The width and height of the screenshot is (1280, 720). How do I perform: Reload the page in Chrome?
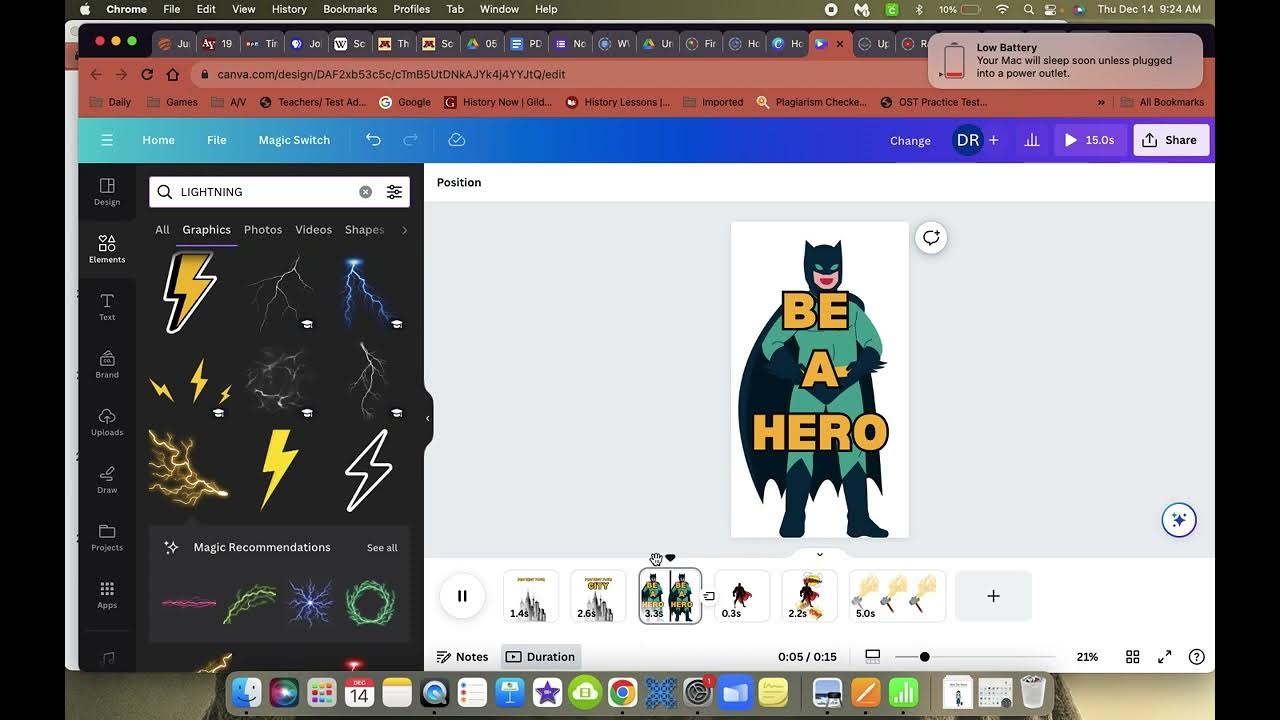coord(147,74)
